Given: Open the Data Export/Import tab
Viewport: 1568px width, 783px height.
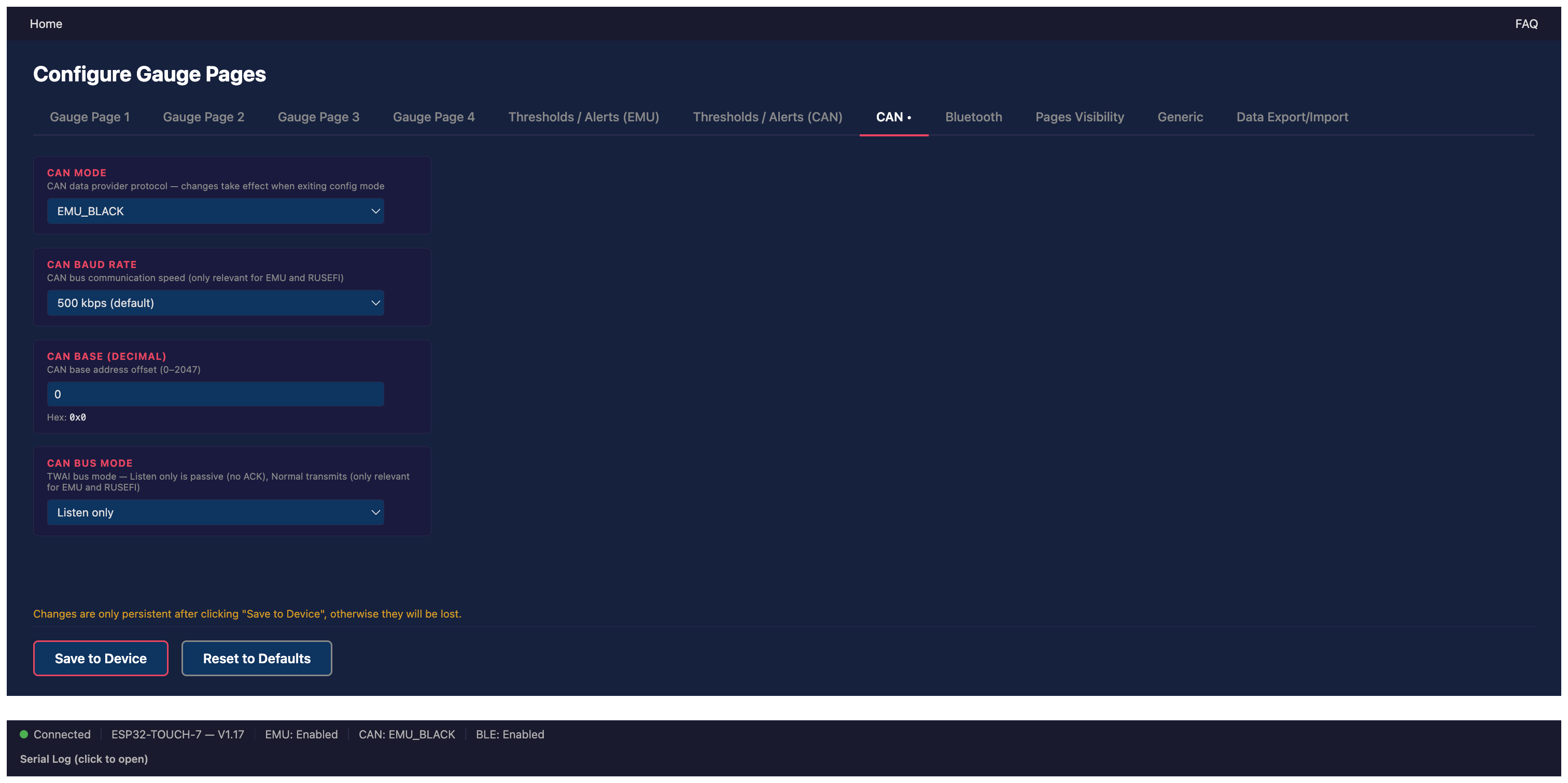Looking at the screenshot, I should (1292, 117).
